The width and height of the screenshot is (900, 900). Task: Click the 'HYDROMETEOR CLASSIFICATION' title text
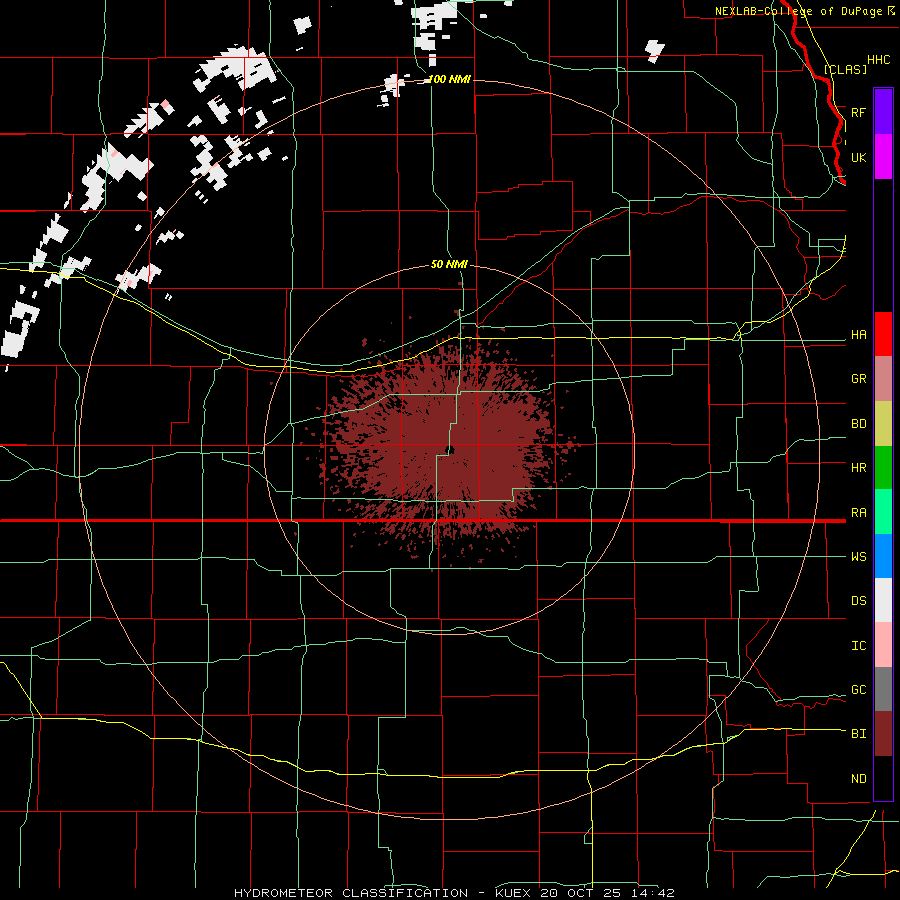[x=351, y=893]
